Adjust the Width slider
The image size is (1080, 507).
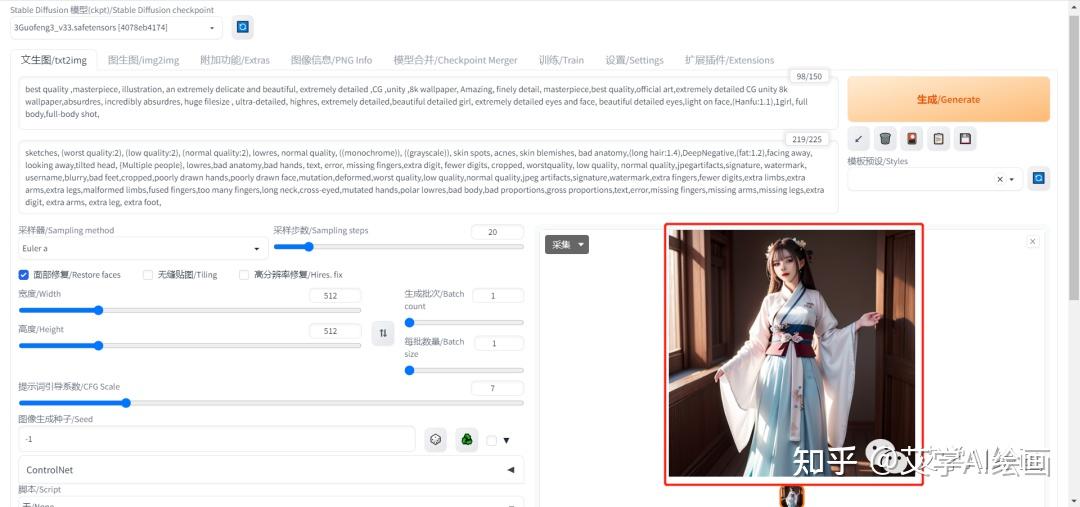point(189,310)
